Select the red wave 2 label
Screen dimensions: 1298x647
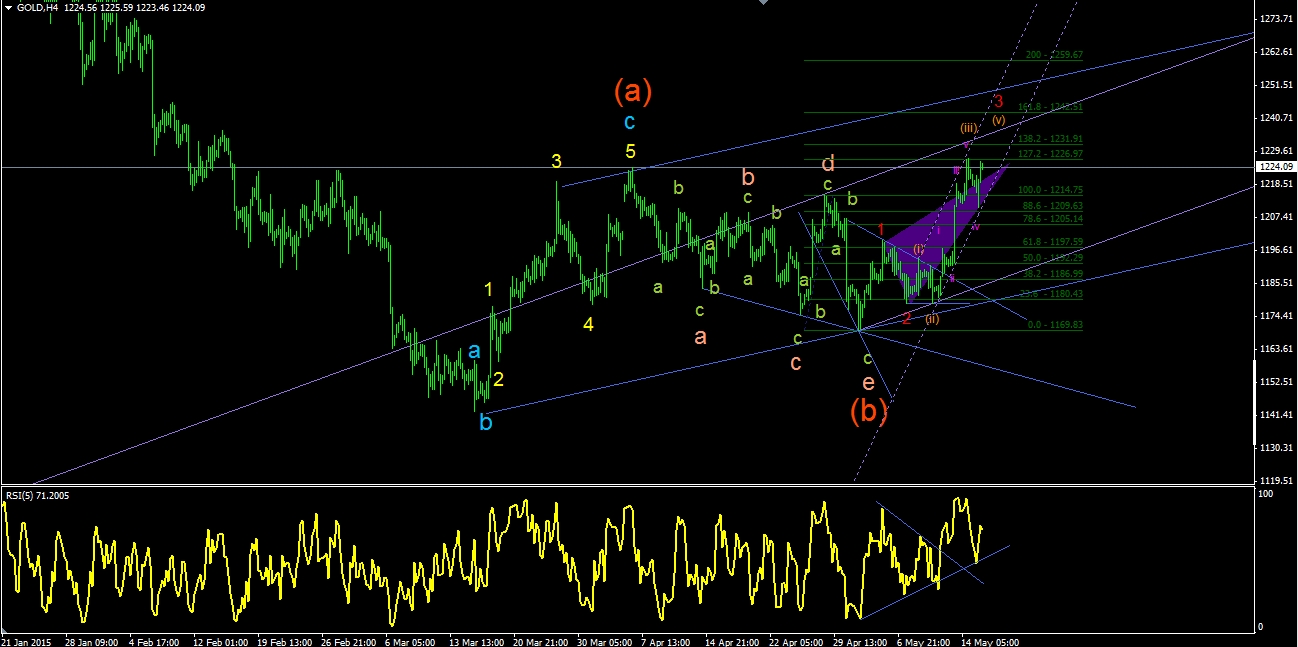[906, 318]
